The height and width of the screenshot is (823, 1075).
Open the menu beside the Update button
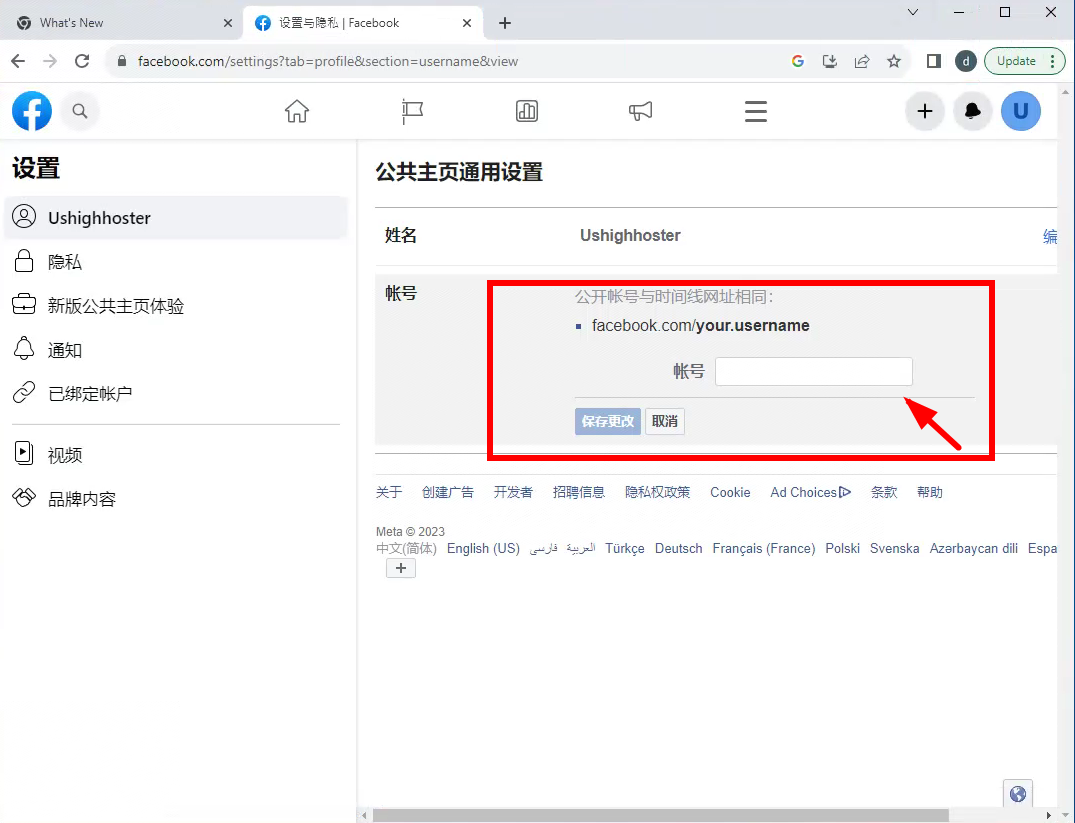click(x=1053, y=61)
